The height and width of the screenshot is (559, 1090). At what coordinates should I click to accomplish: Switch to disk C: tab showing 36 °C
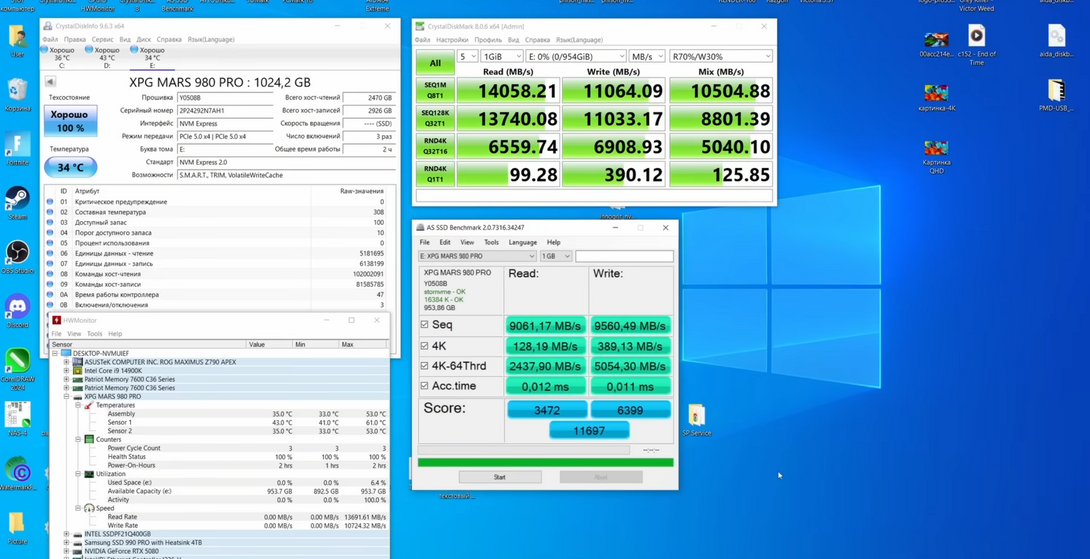coord(59,58)
